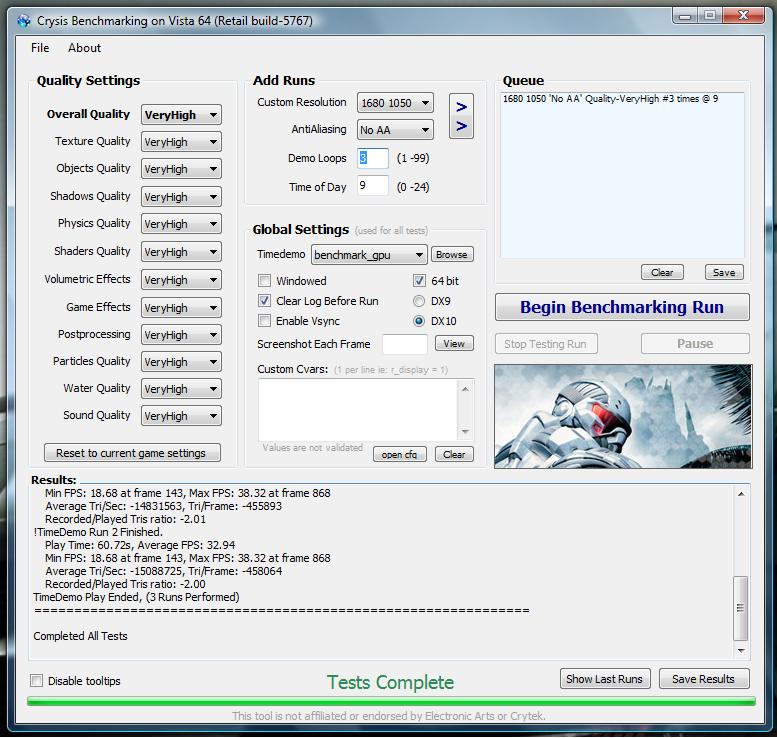
Task: Open the File menu
Action: click(x=40, y=48)
